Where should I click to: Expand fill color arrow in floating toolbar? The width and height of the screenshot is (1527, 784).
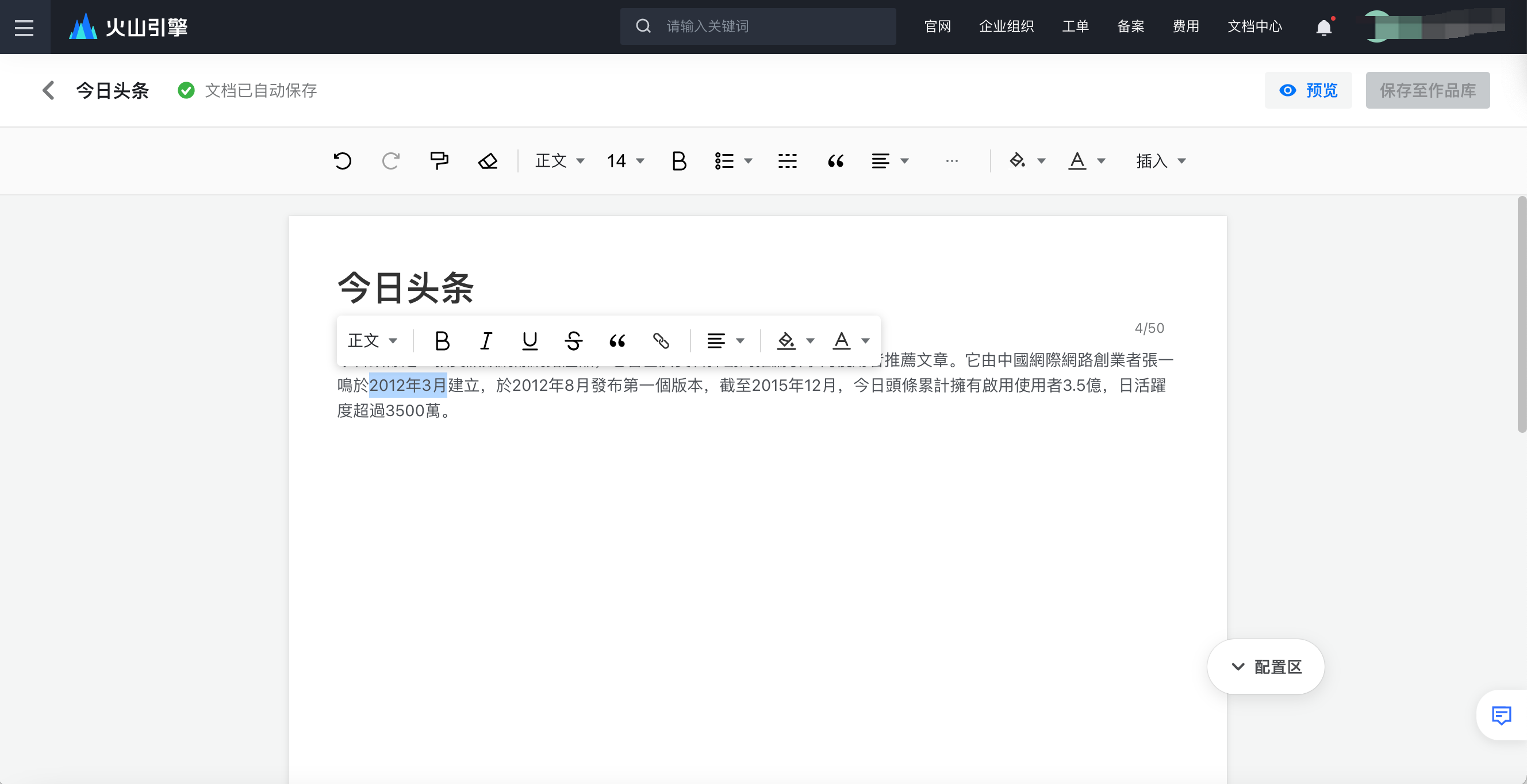coord(810,341)
